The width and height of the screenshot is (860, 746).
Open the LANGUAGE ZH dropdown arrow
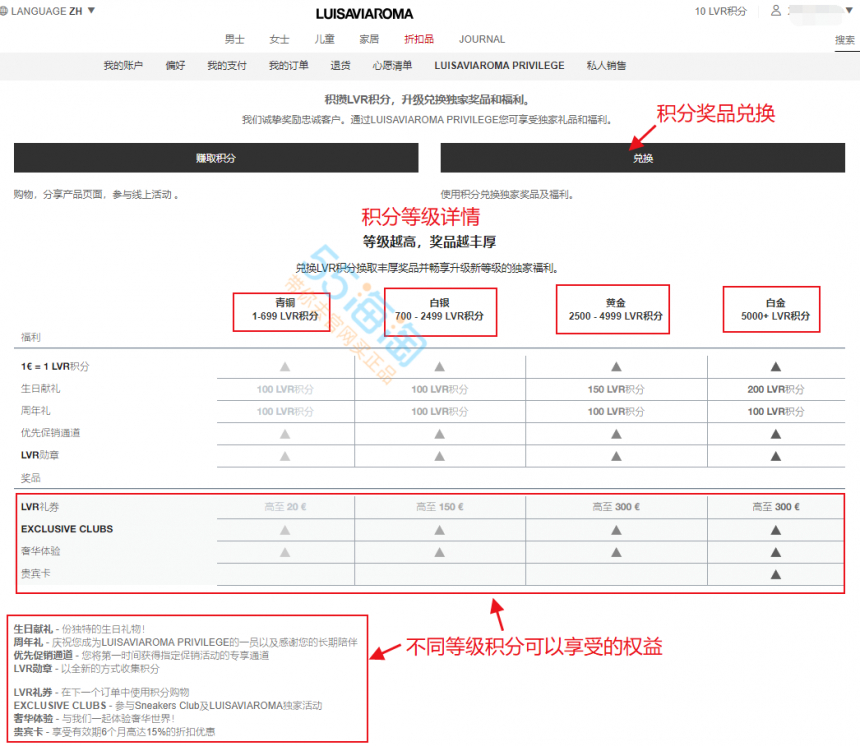92,10
